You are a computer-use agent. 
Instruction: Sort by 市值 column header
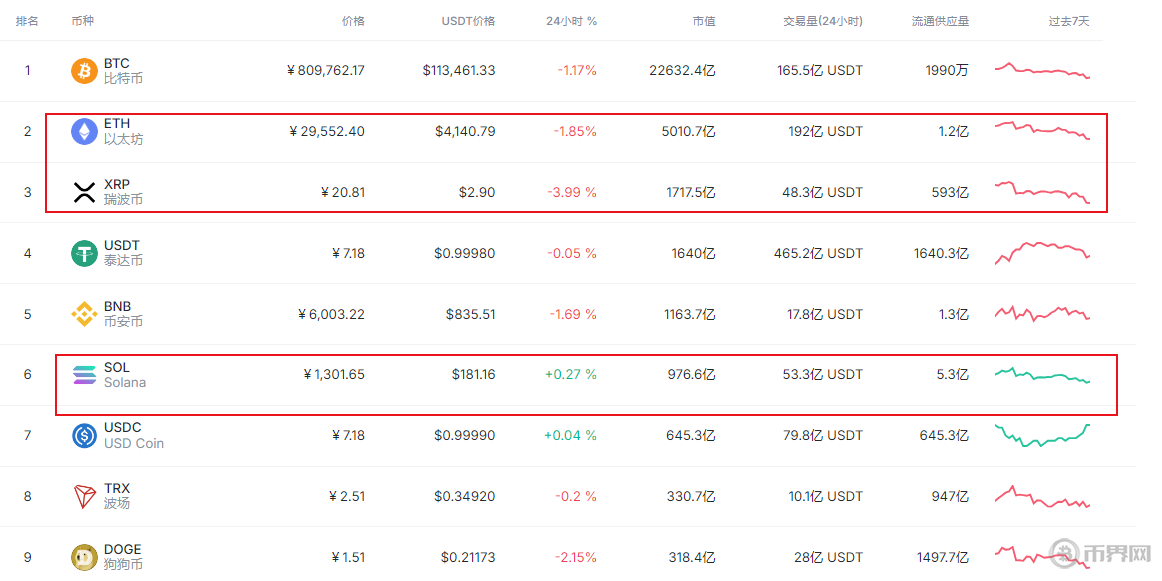point(703,21)
